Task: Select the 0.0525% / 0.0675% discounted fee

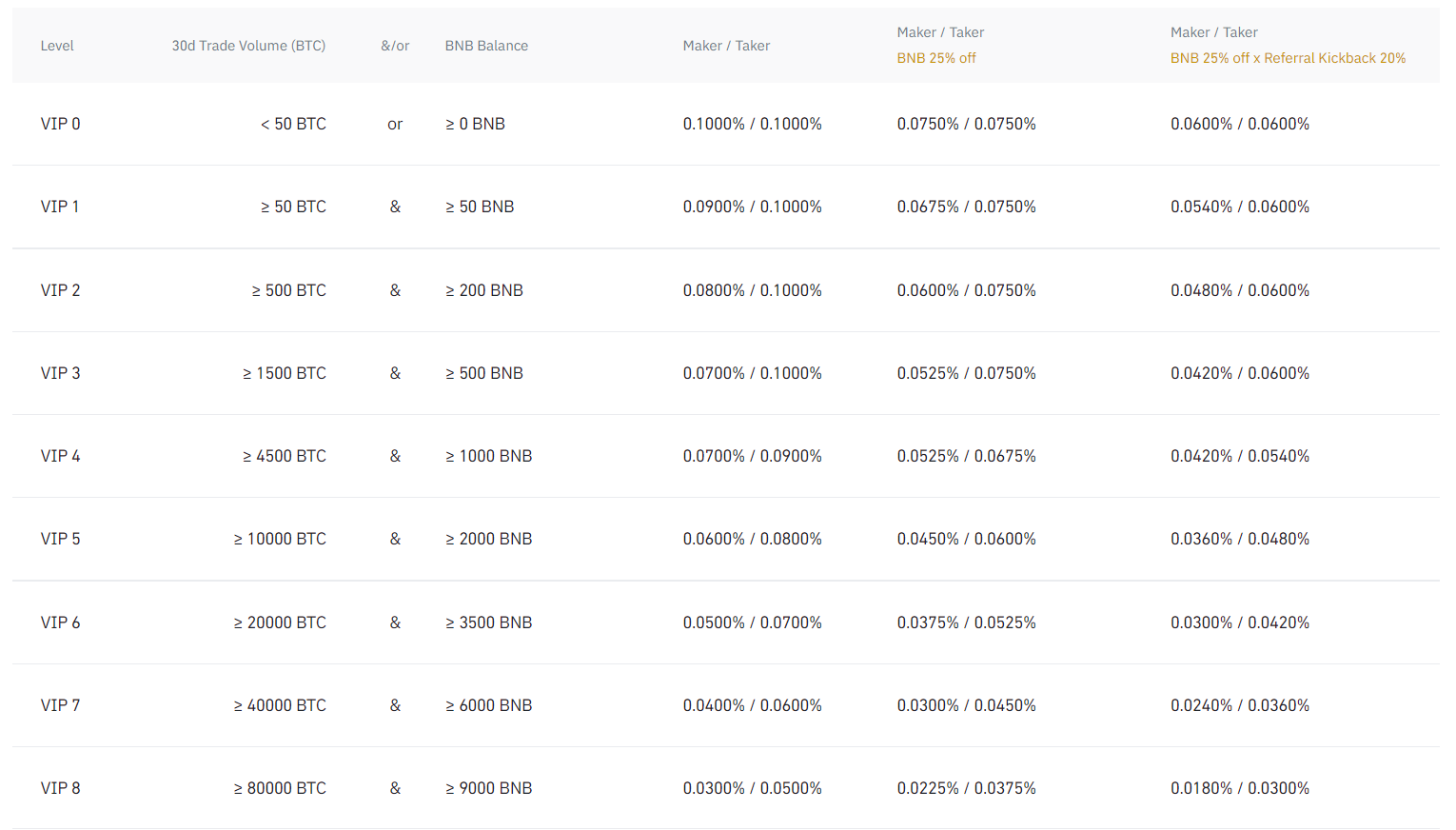Action: pyautogui.click(x=966, y=456)
